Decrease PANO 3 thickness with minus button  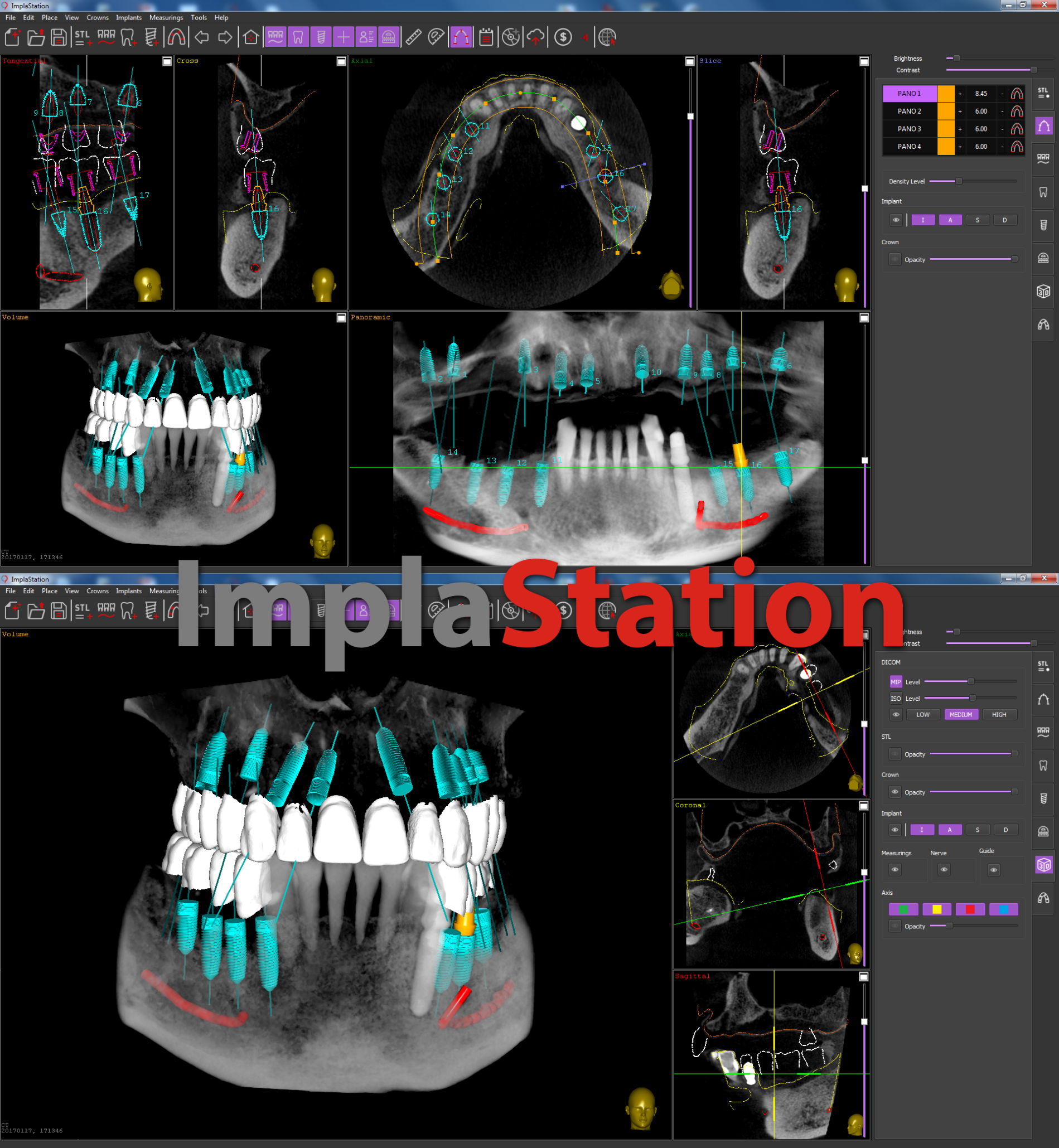(x=1002, y=129)
